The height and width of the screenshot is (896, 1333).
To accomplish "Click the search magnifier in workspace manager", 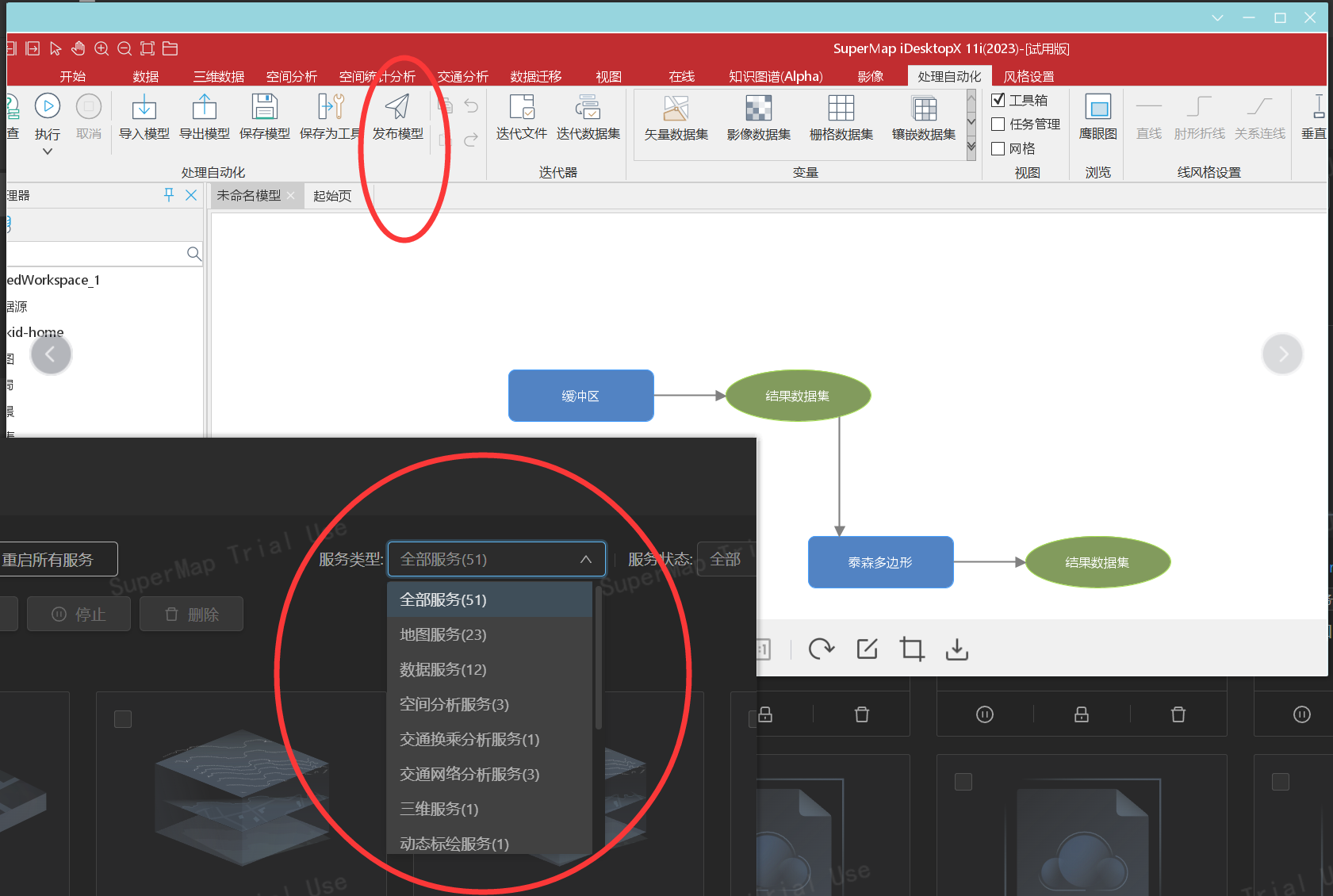I will [x=193, y=254].
